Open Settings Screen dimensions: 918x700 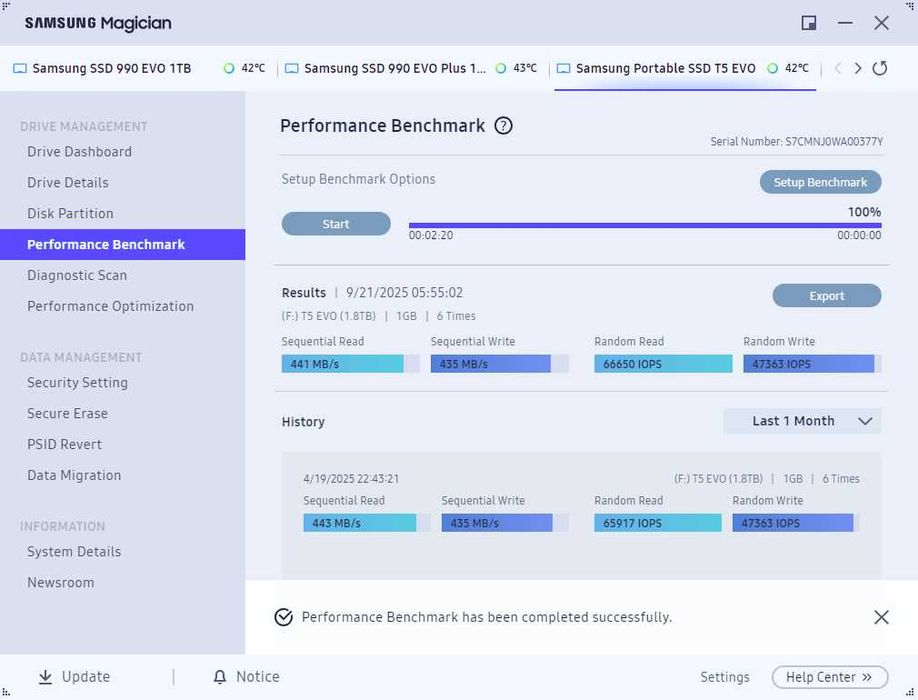[x=725, y=677]
